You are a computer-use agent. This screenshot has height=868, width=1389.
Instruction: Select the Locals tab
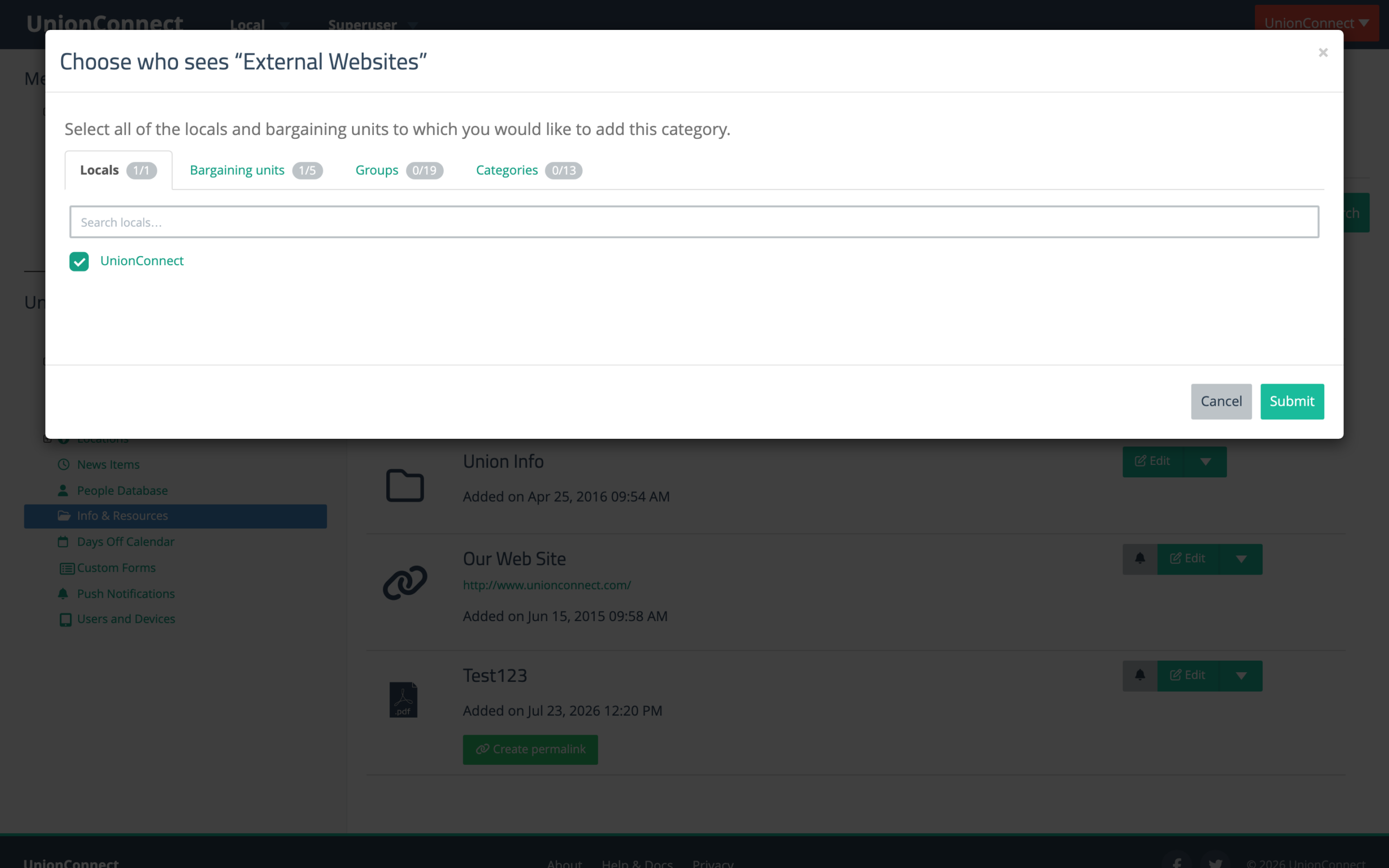pos(118,170)
